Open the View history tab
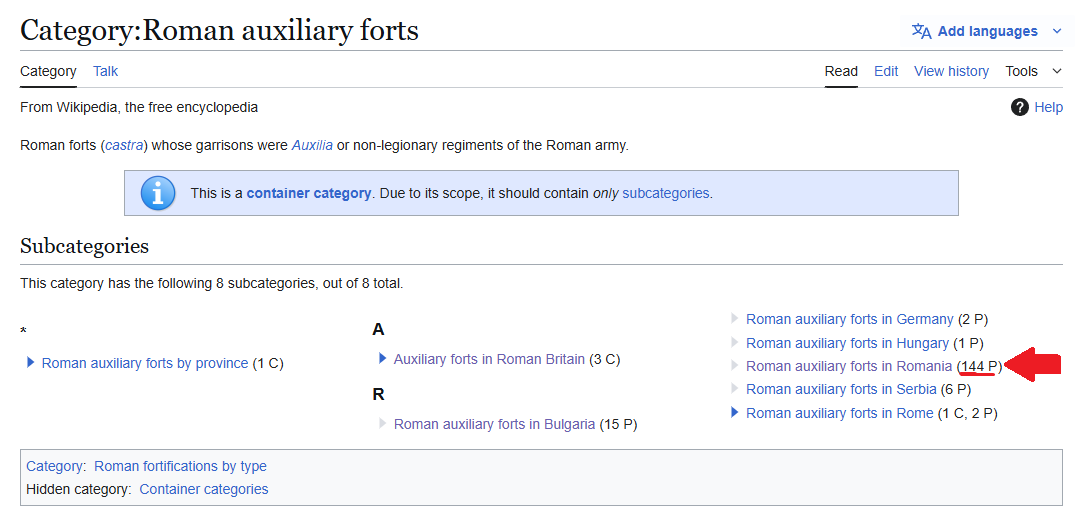This screenshot has width=1082, height=530. coord(951,71)
